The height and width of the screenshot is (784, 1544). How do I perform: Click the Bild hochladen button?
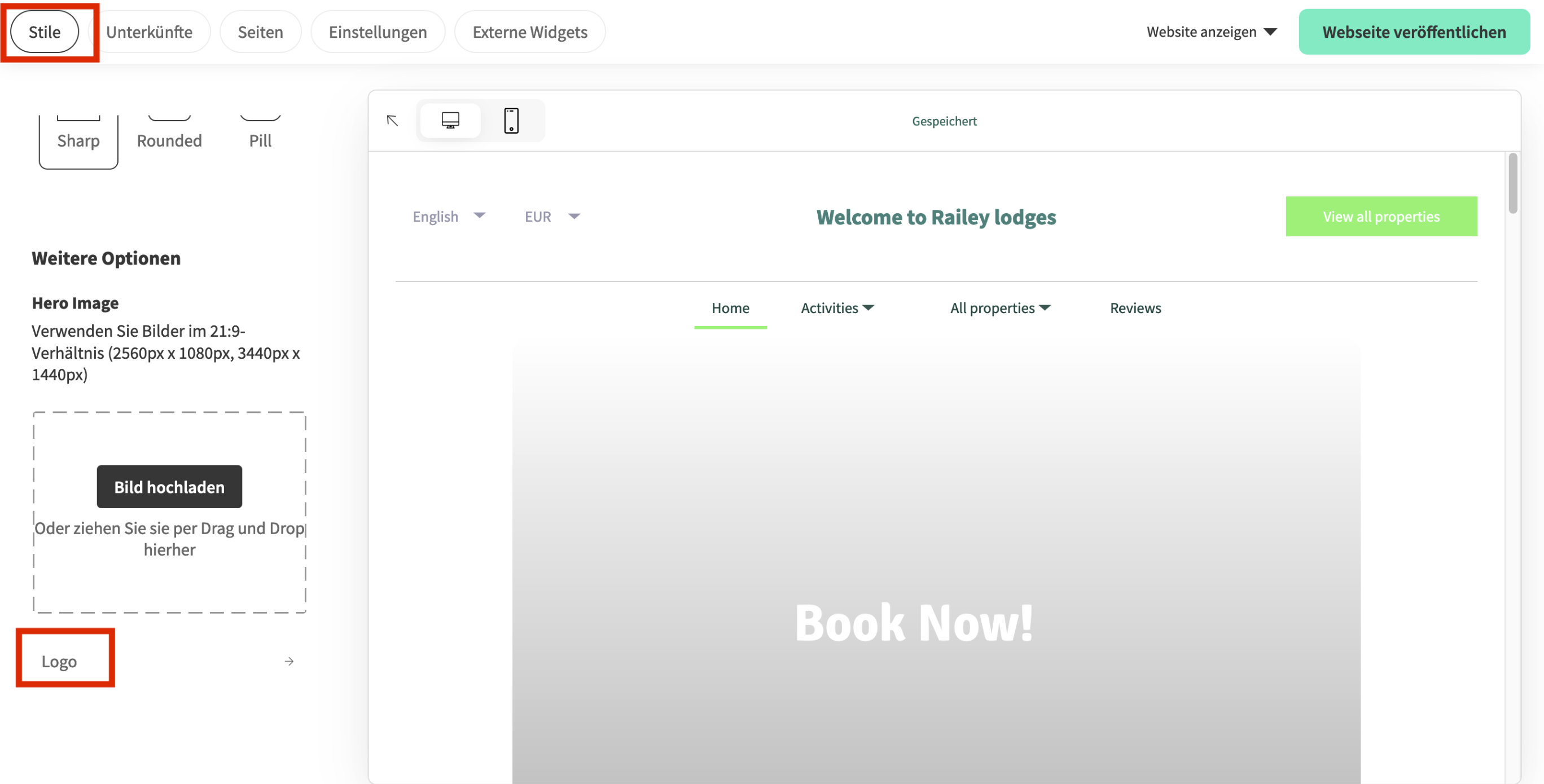pyautogui.click(x=169, y=487)
